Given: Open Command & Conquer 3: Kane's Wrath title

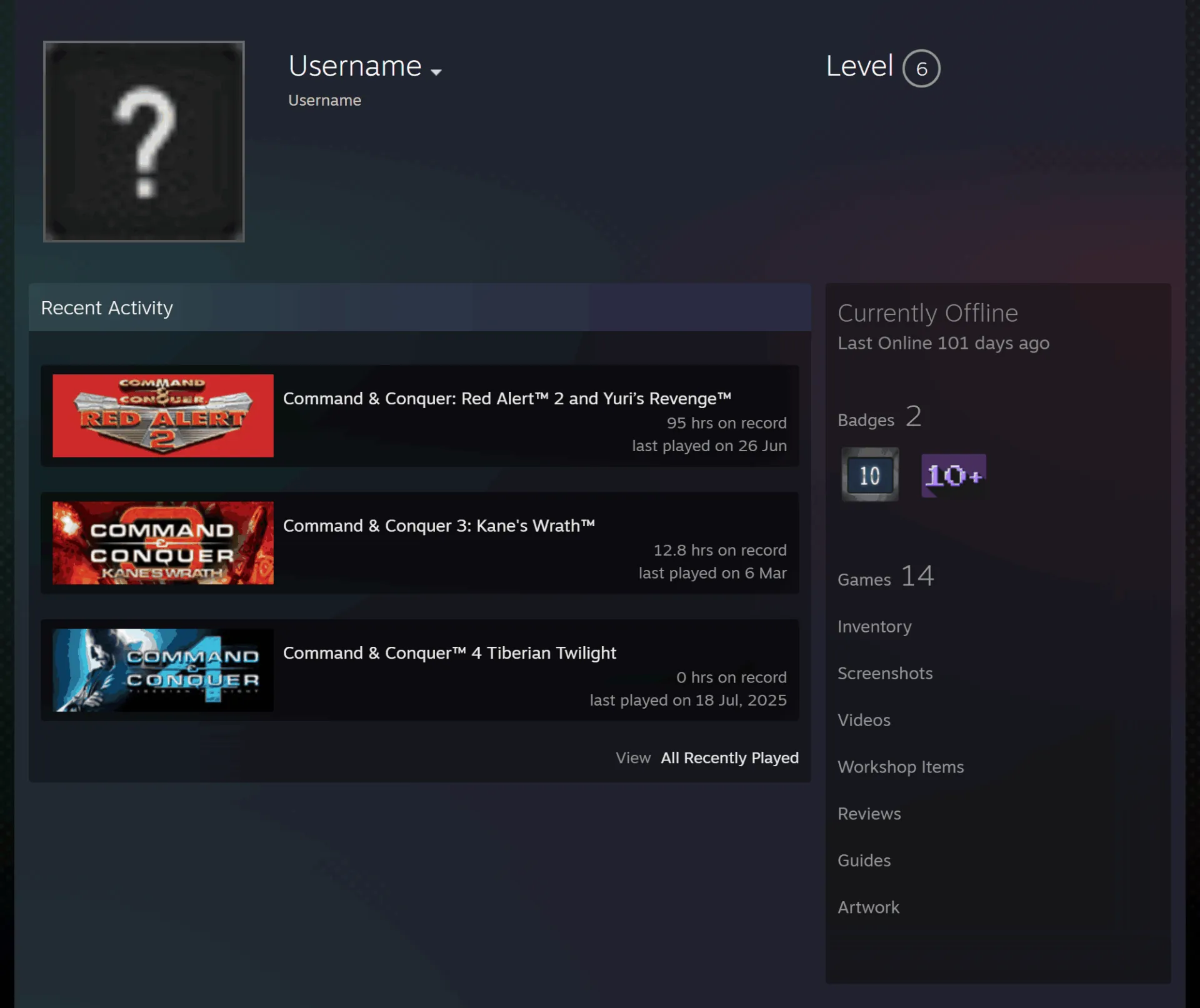Looking at the screenshot, I should click(x=439, y=526).
